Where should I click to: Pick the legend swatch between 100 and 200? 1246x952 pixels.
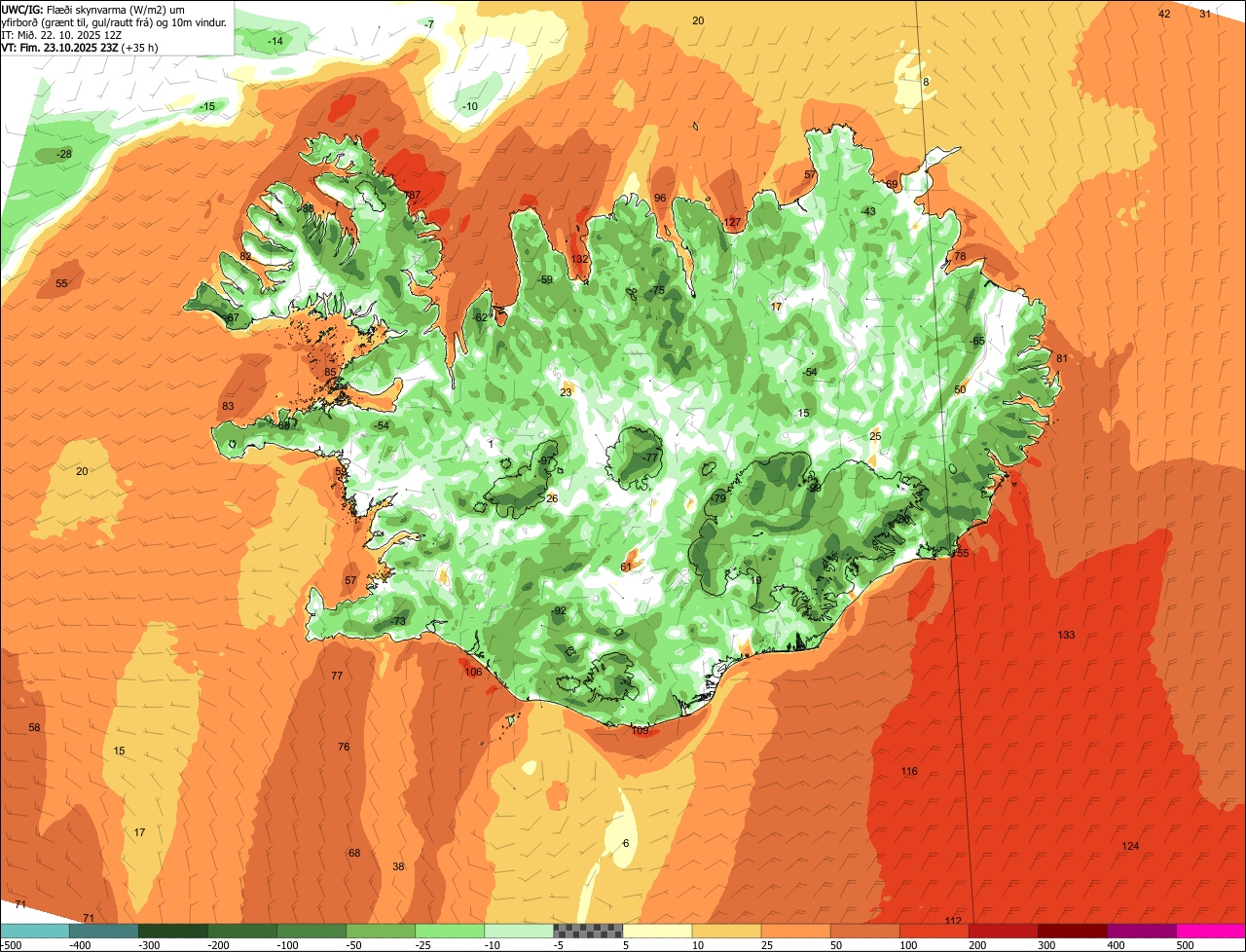tap(934, 931)
